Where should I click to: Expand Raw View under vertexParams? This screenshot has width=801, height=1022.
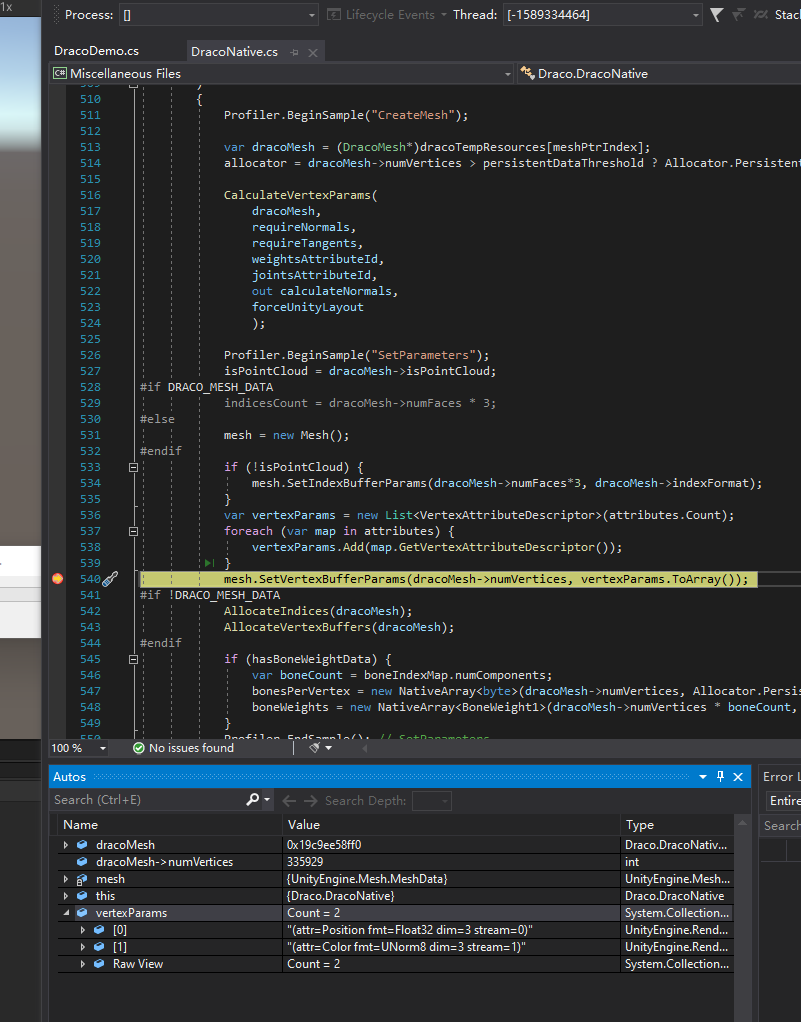pos(83,963)
